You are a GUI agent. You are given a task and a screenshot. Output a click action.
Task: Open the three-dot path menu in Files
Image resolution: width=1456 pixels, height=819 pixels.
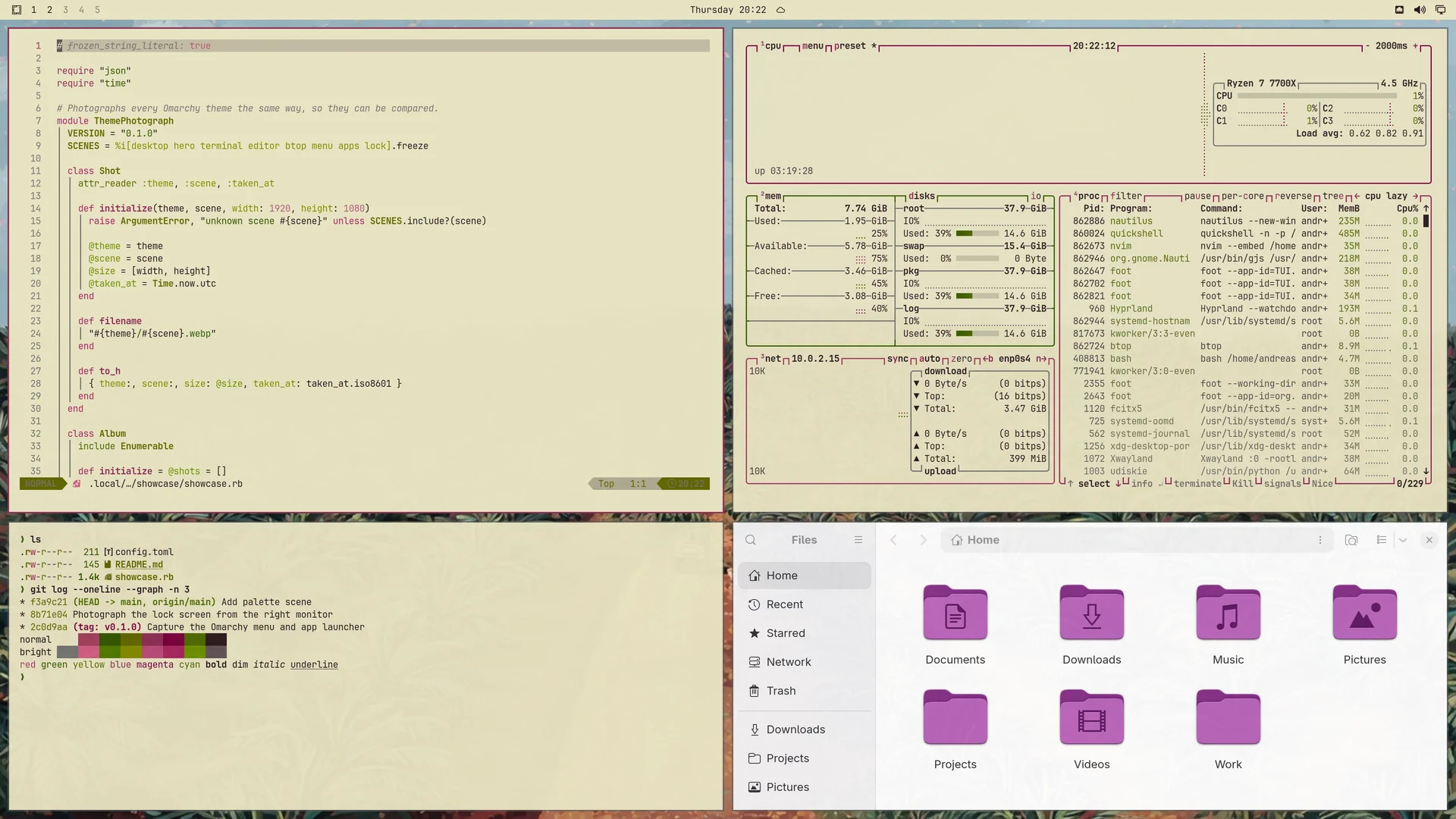[x=1319, y=540]
